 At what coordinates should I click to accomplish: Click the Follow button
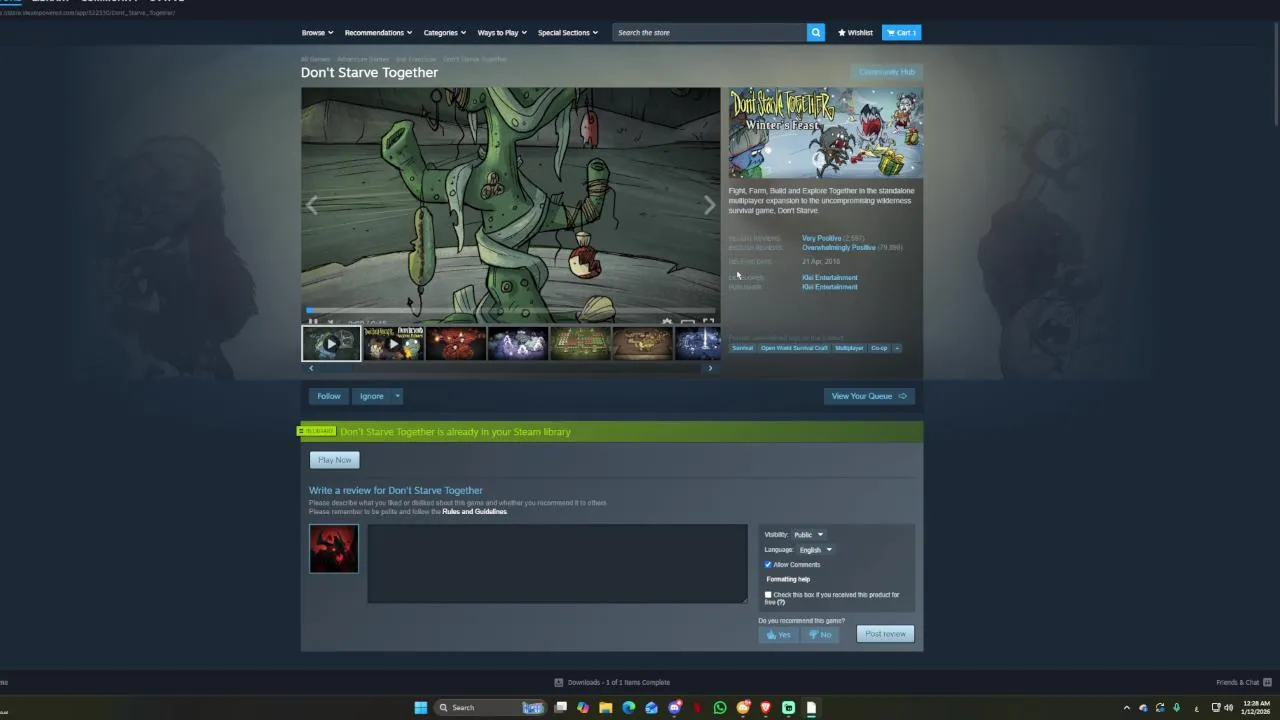[329, 396]
